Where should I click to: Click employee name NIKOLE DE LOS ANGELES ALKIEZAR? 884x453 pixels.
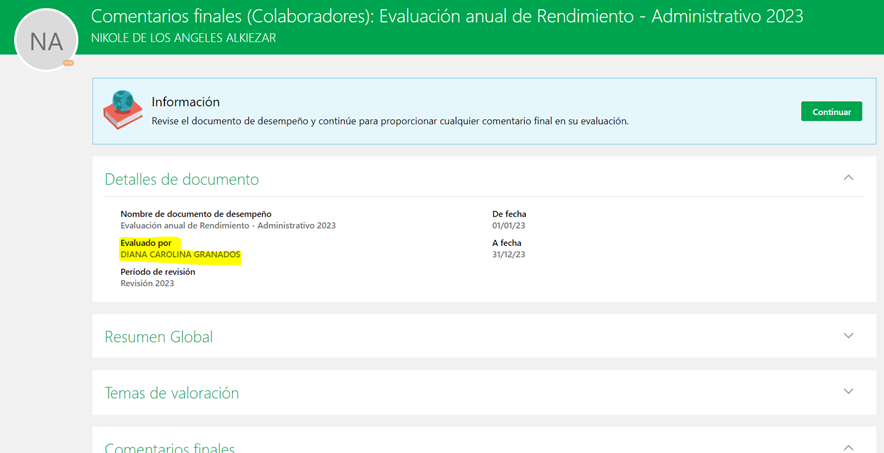coord(183,38)
